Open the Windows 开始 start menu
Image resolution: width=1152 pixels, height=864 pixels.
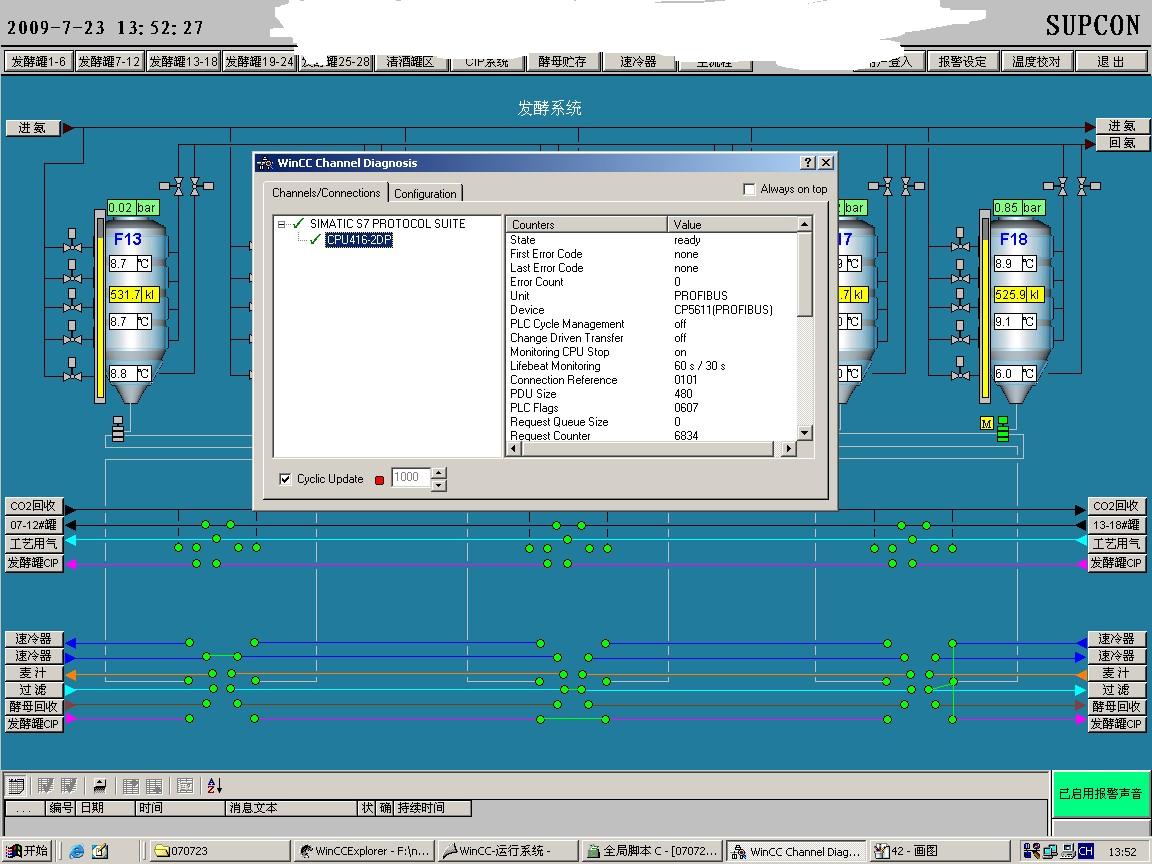28,852
